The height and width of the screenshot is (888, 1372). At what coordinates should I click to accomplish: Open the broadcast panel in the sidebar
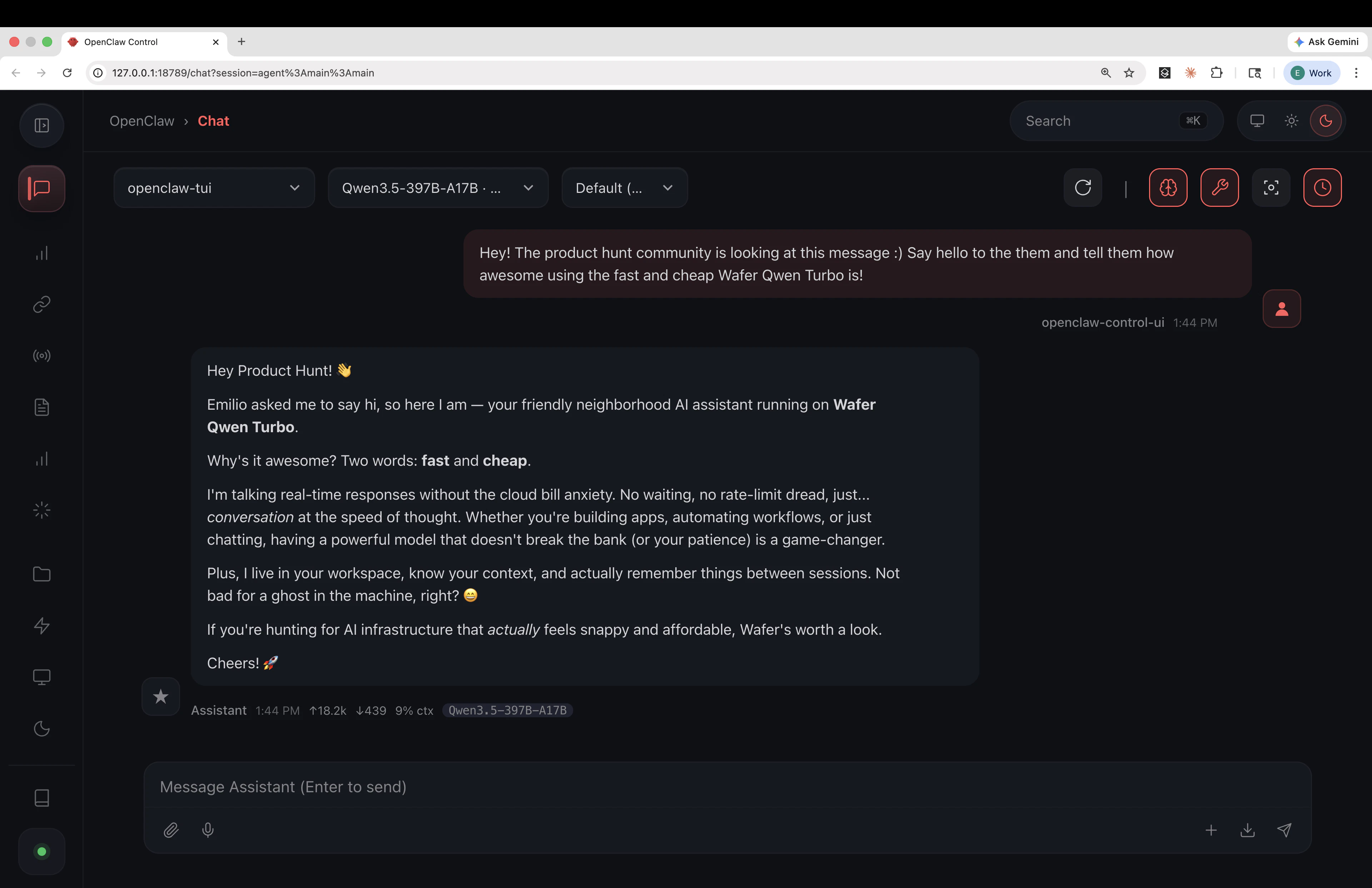pyautogui.click(x=41, y=355)
